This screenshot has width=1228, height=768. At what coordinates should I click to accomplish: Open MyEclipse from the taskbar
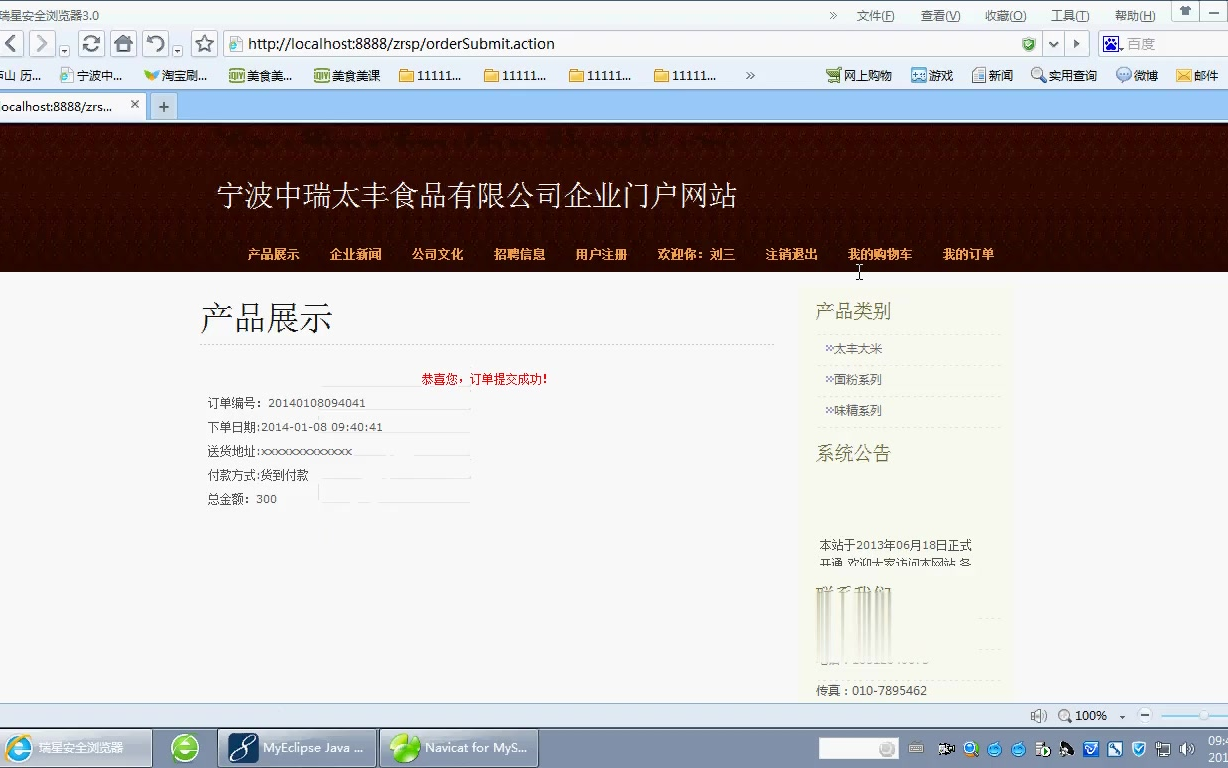(x=296, y=747)
